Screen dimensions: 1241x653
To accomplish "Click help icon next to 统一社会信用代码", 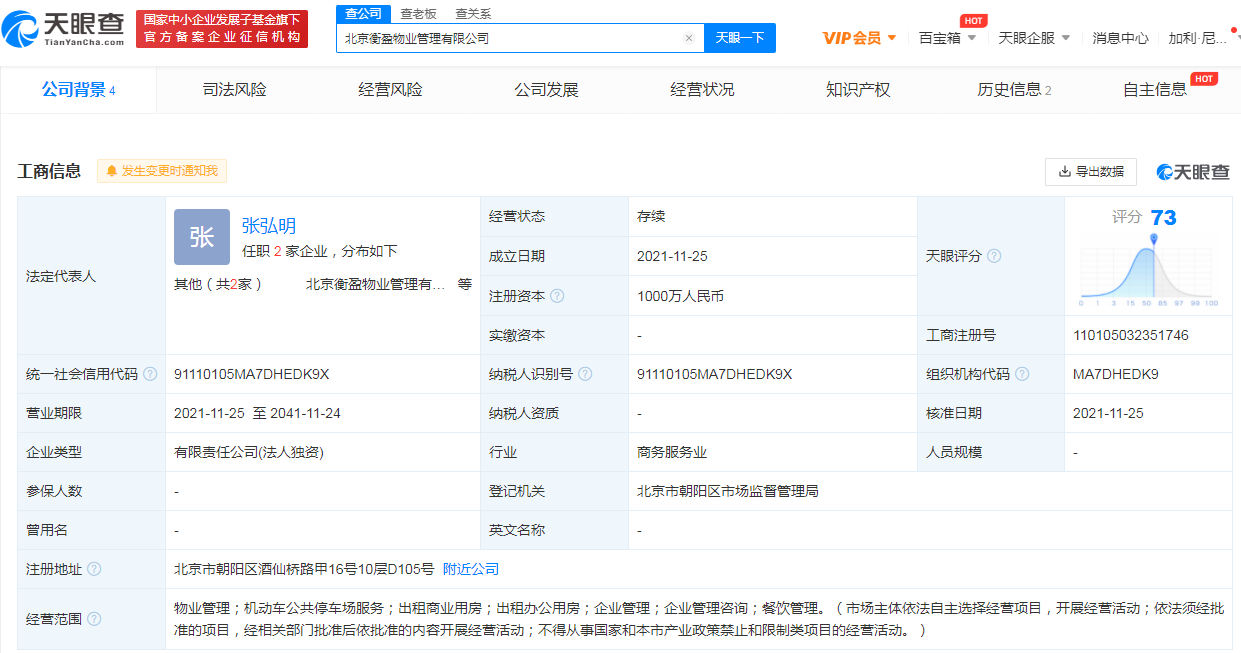I will (x=150, y=374).
